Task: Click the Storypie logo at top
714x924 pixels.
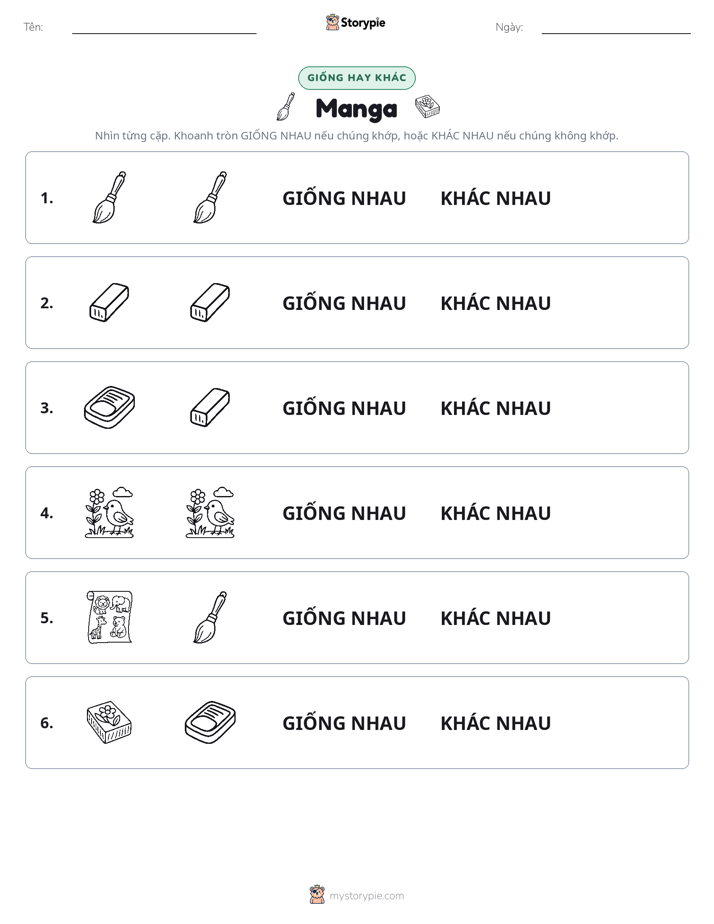Action: point(356,22)
